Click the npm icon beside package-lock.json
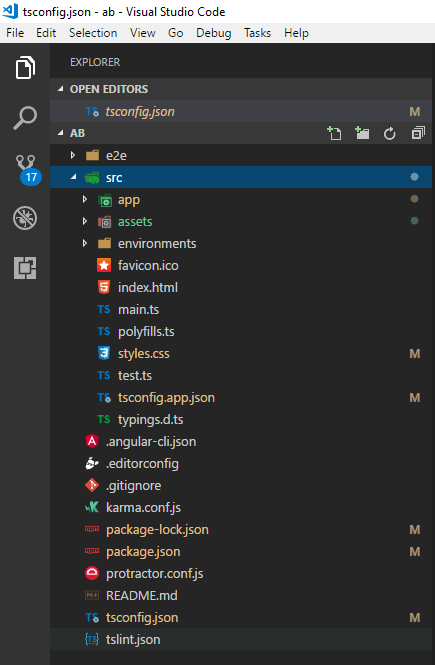Screen dimensions: 435x665 92,529
